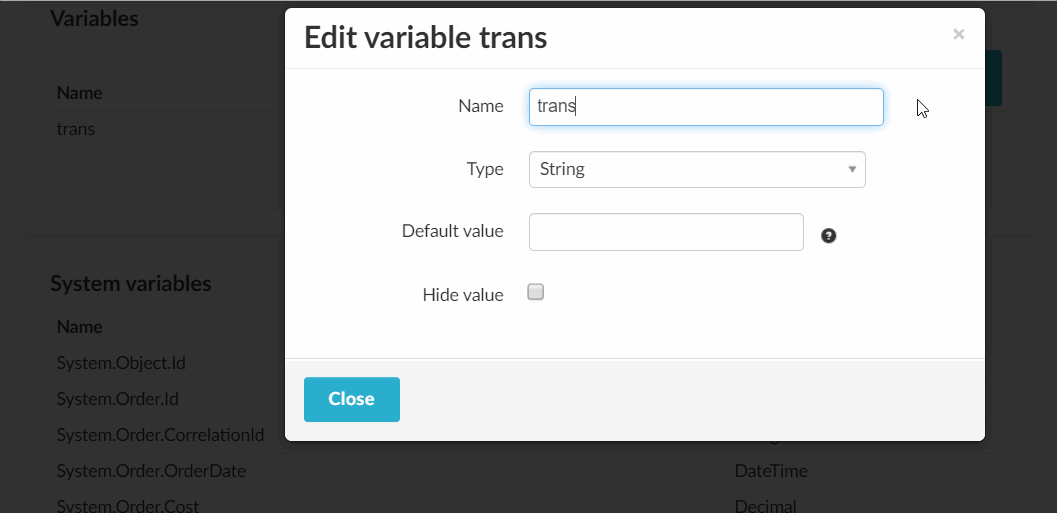Select System.Order.Id in System variables
This screenshot has width=1057, height=513.
(117, 399)
